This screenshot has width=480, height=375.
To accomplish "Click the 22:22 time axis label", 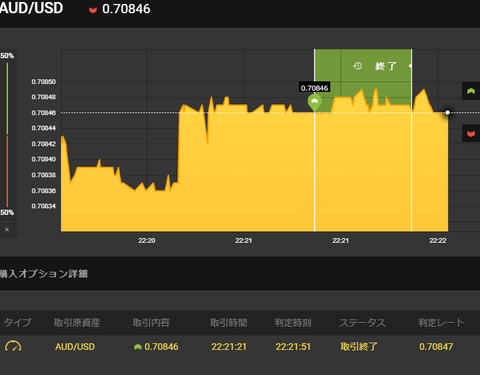I will pyautogui.click(x=438, y=240).
